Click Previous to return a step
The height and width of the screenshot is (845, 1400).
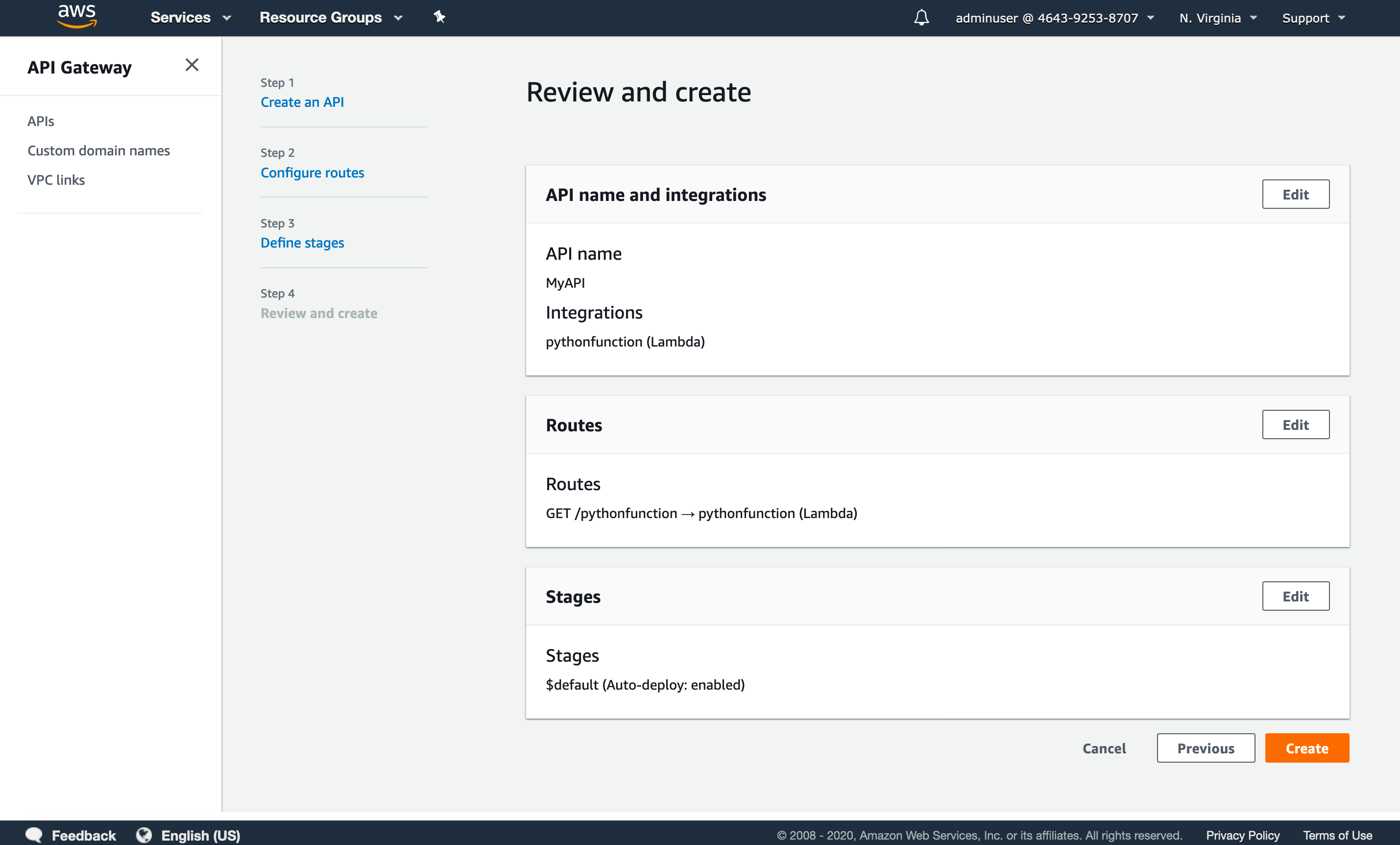1206,748
